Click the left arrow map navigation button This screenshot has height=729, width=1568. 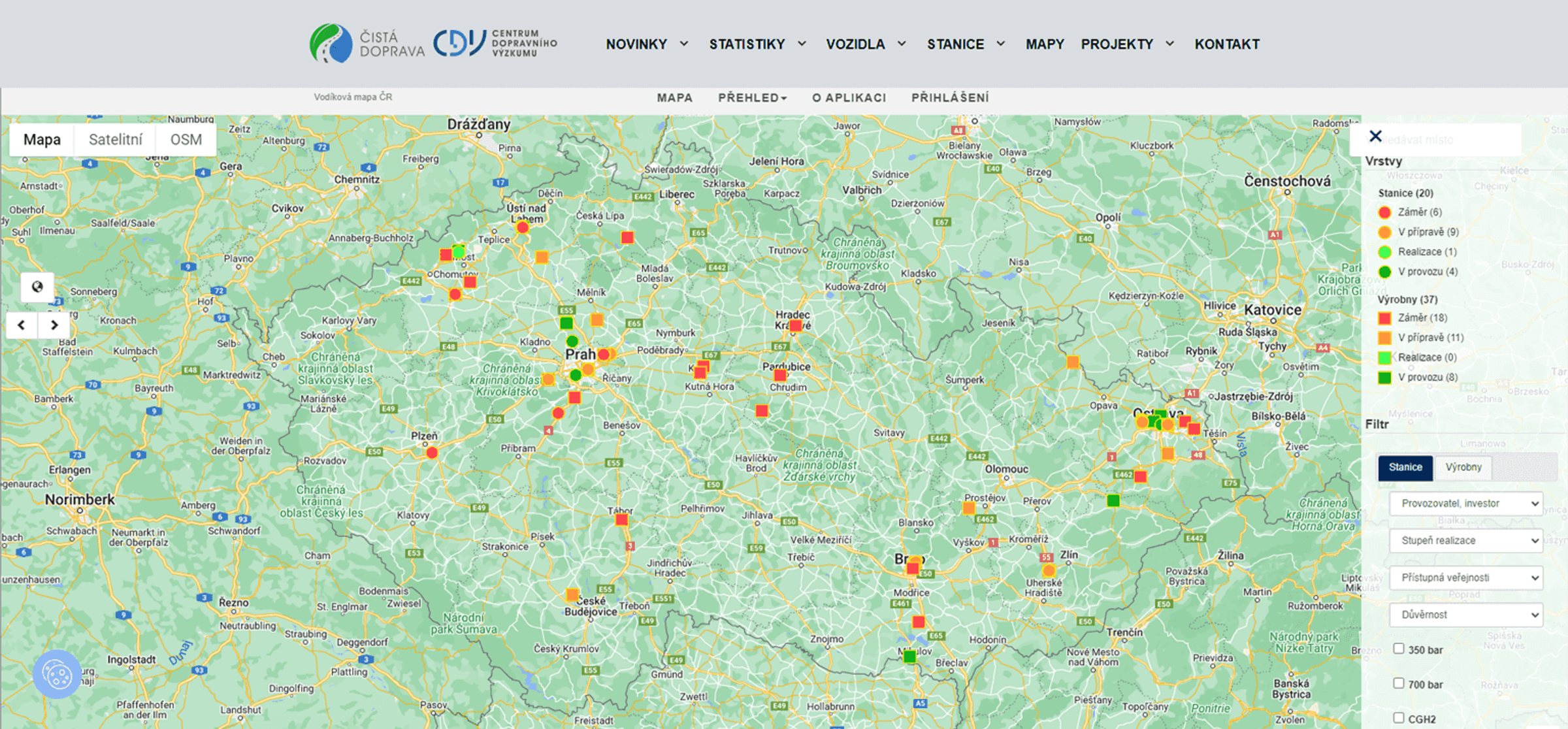[22, 325]
